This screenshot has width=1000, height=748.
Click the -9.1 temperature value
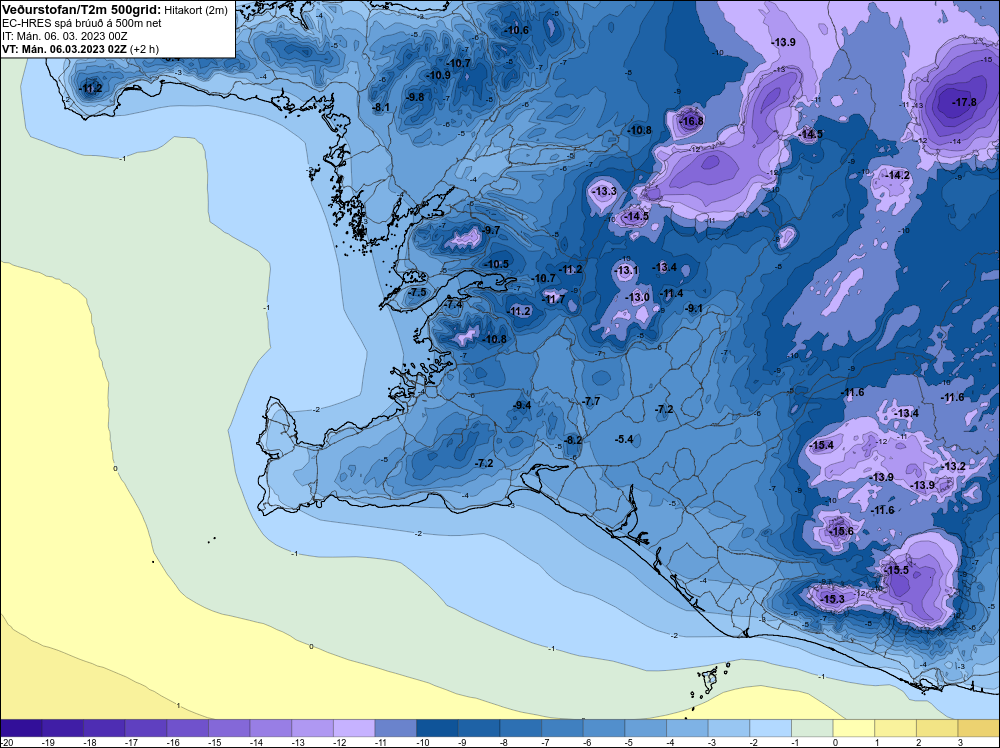[x=694, y=308]
